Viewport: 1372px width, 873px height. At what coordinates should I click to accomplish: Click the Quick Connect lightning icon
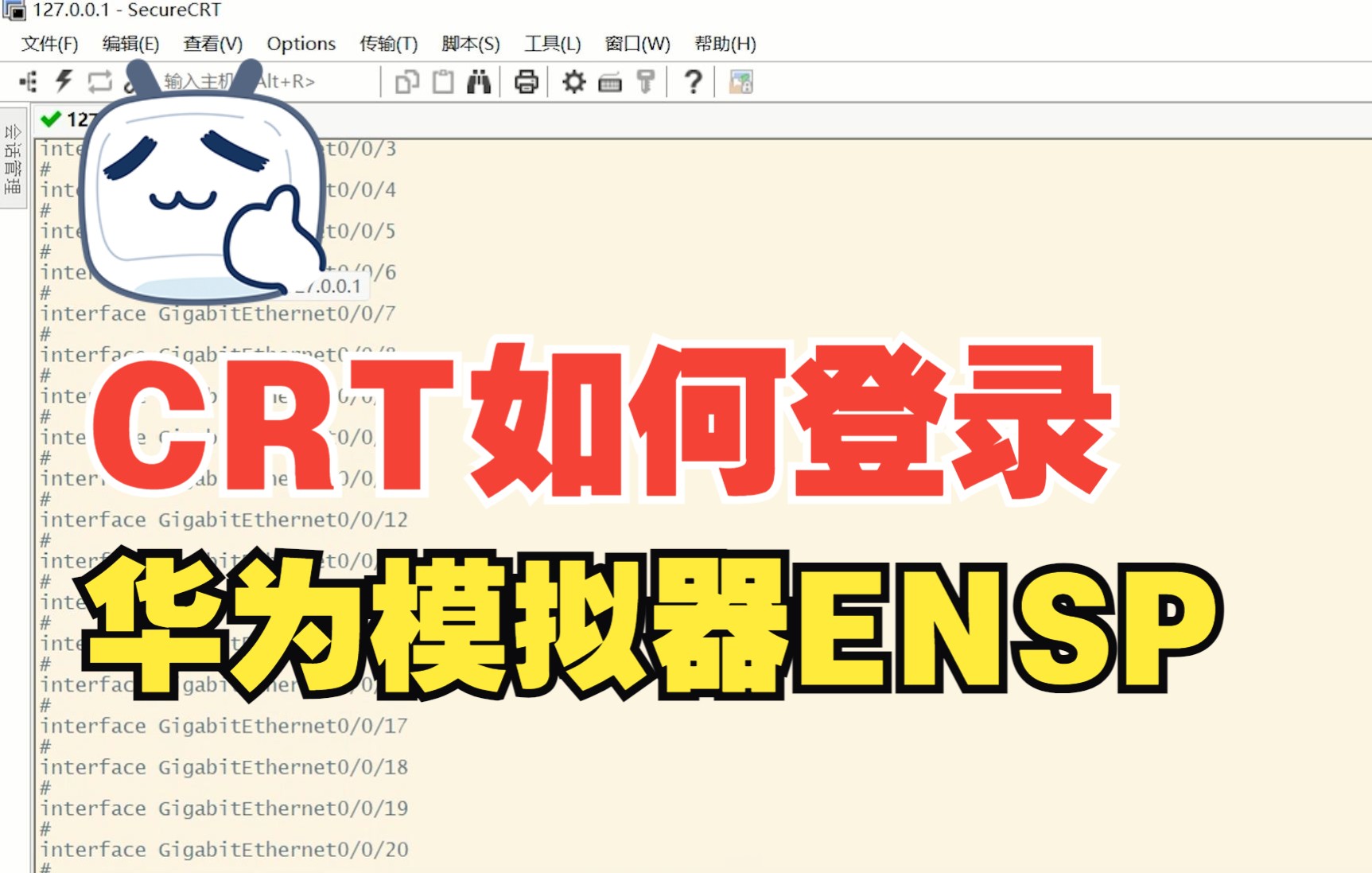pyautogui.click(x=64, y=81)
